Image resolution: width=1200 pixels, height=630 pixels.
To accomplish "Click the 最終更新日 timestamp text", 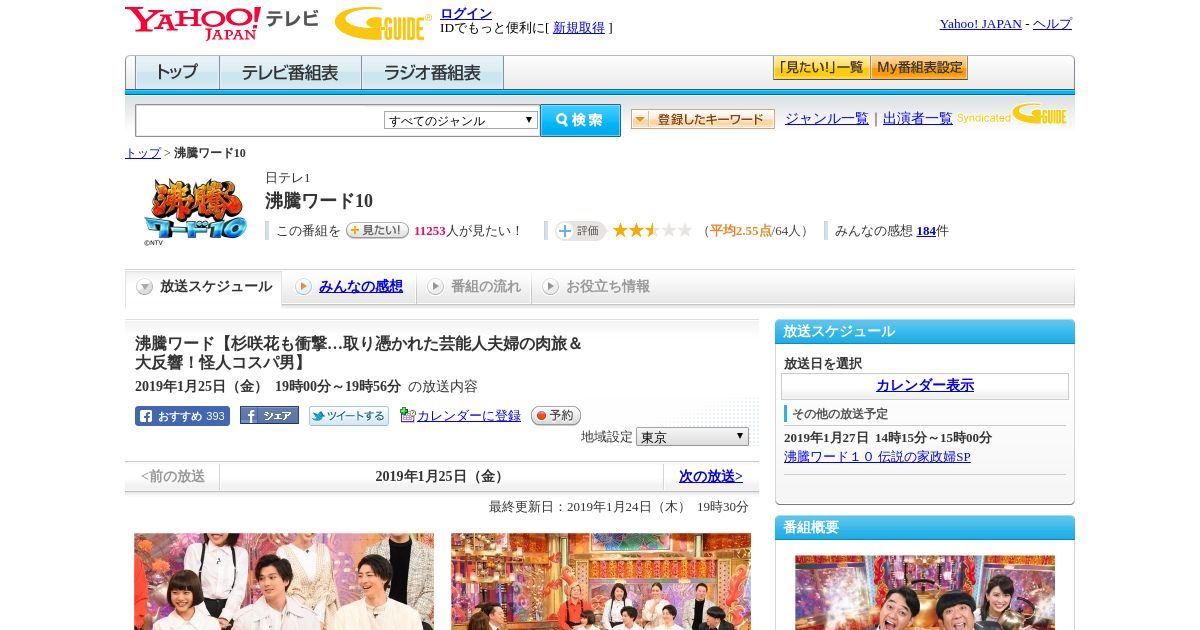I will pyautogui.click(x=619, y=507).
